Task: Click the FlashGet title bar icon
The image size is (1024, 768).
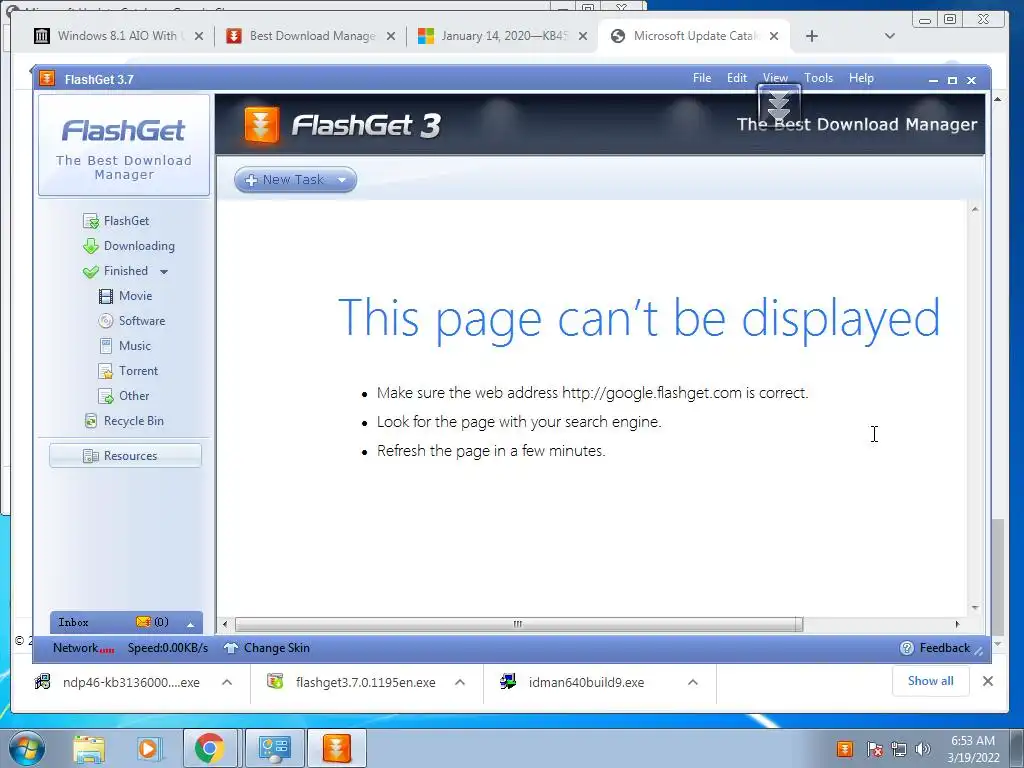Action: pos(47,79)
